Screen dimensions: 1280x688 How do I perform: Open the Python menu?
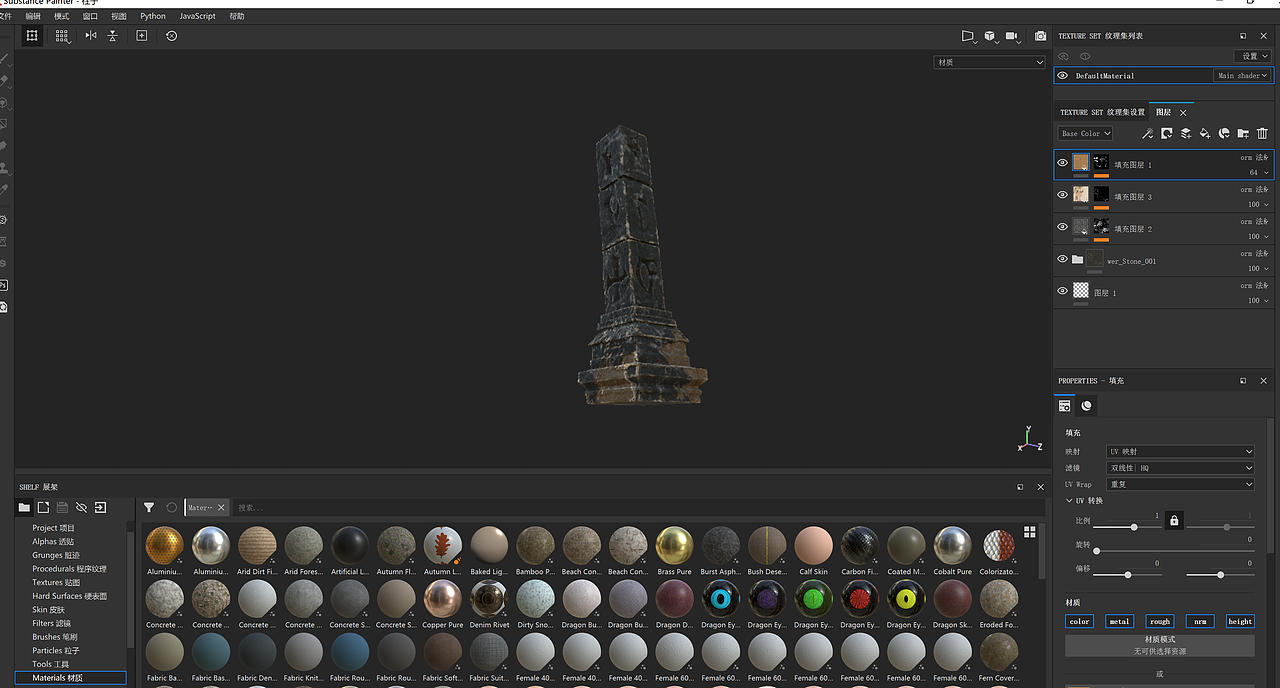tap(153, 16)
